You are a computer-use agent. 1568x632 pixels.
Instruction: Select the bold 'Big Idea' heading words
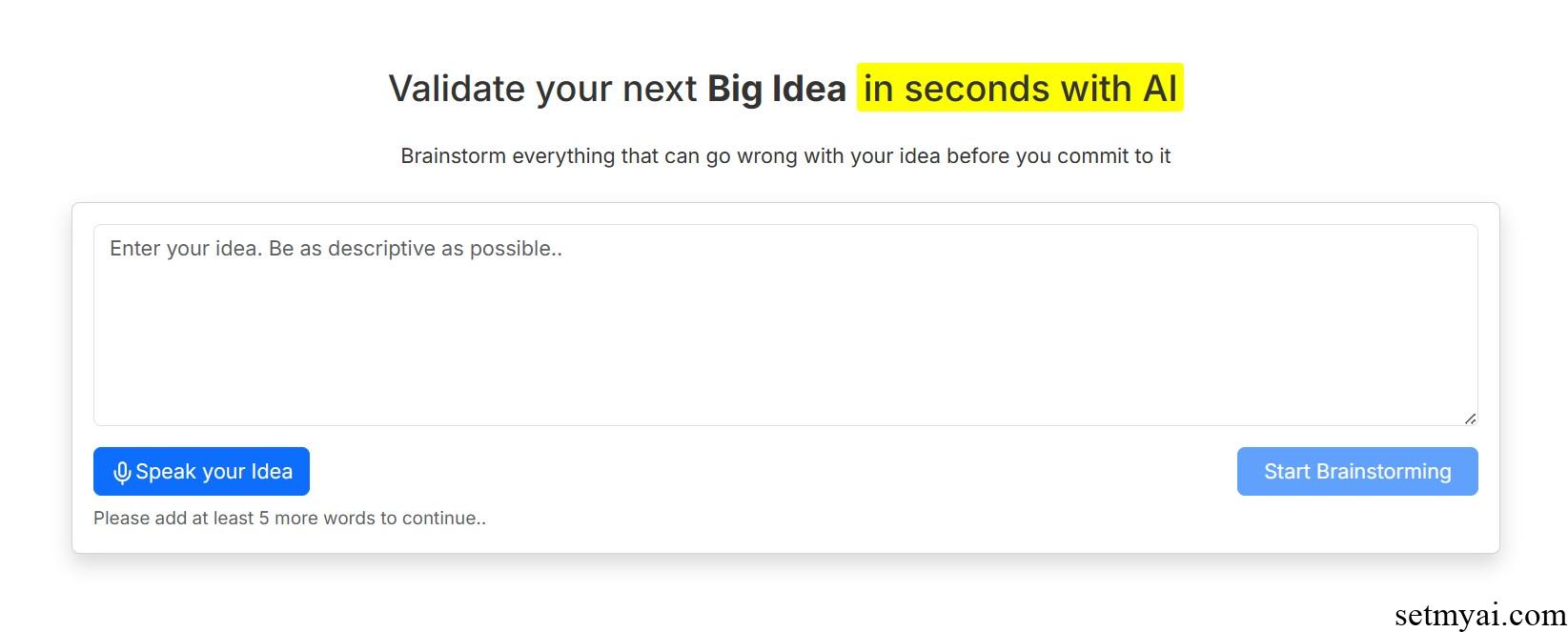776,89
